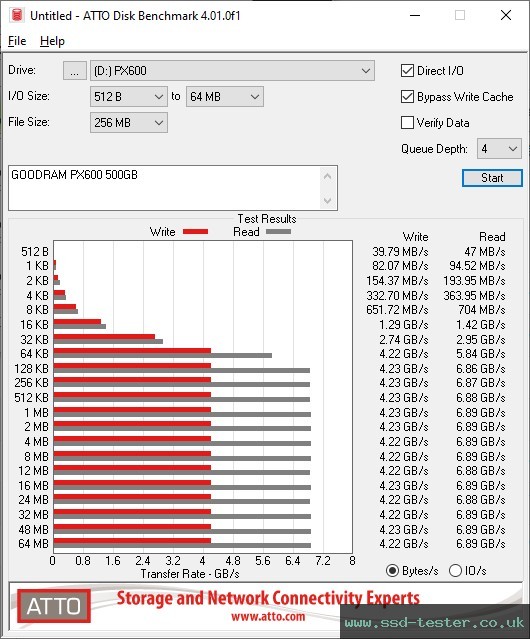530x639 pixels.
Task: Click the 2.95 GB/s read value
Action: pos(481,339)
